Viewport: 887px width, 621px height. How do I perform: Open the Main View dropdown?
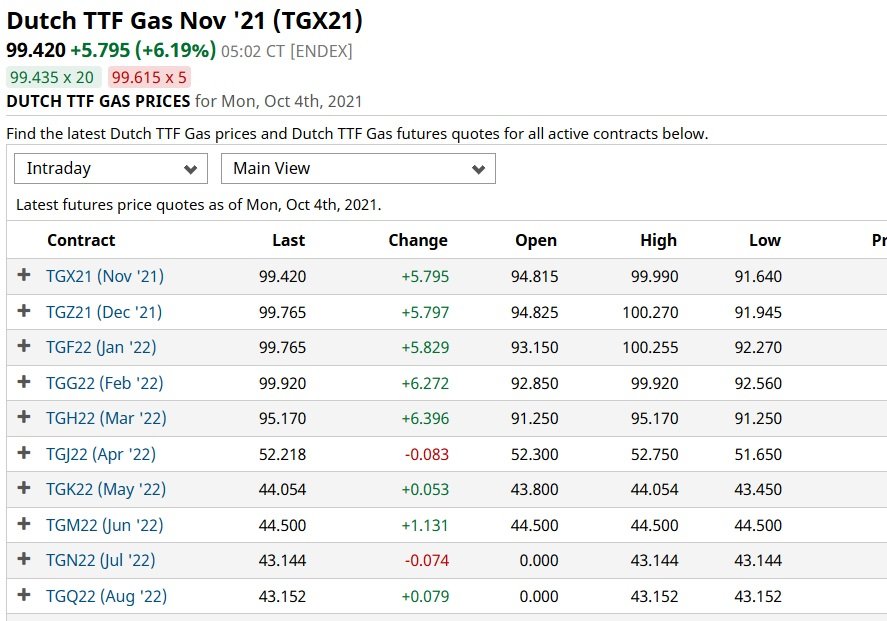(358, 169)
